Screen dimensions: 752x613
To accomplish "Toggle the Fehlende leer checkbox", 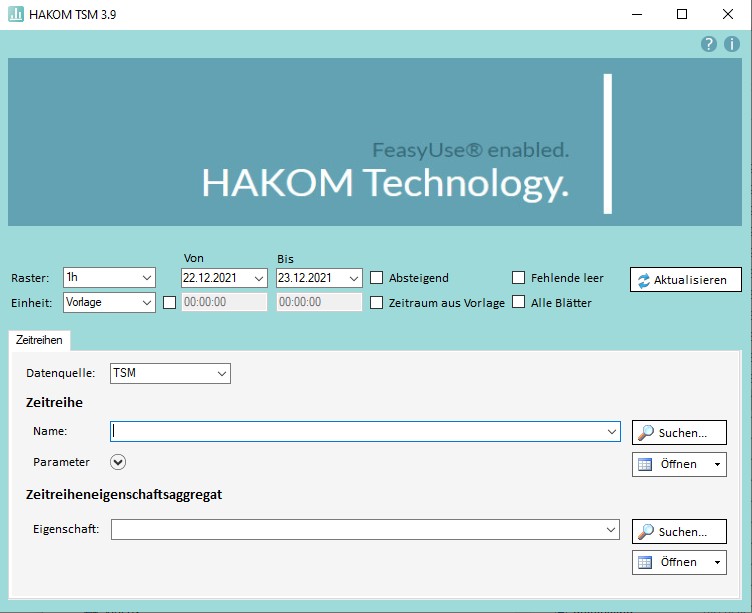I will pyautogui.click(x=519, y=278).
